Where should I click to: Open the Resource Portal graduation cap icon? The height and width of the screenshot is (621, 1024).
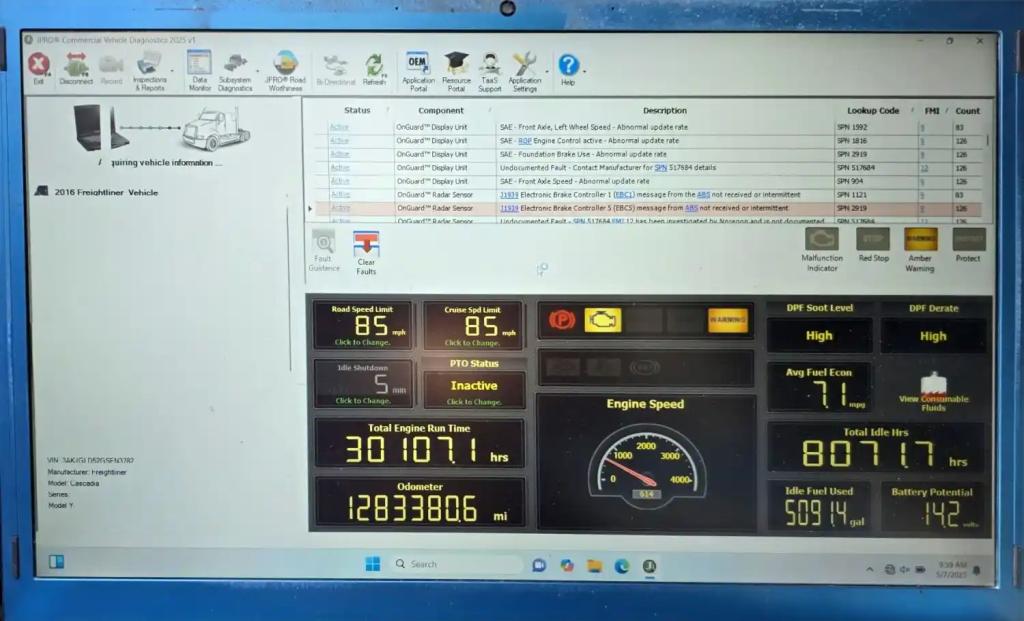(x=456, y=66)
